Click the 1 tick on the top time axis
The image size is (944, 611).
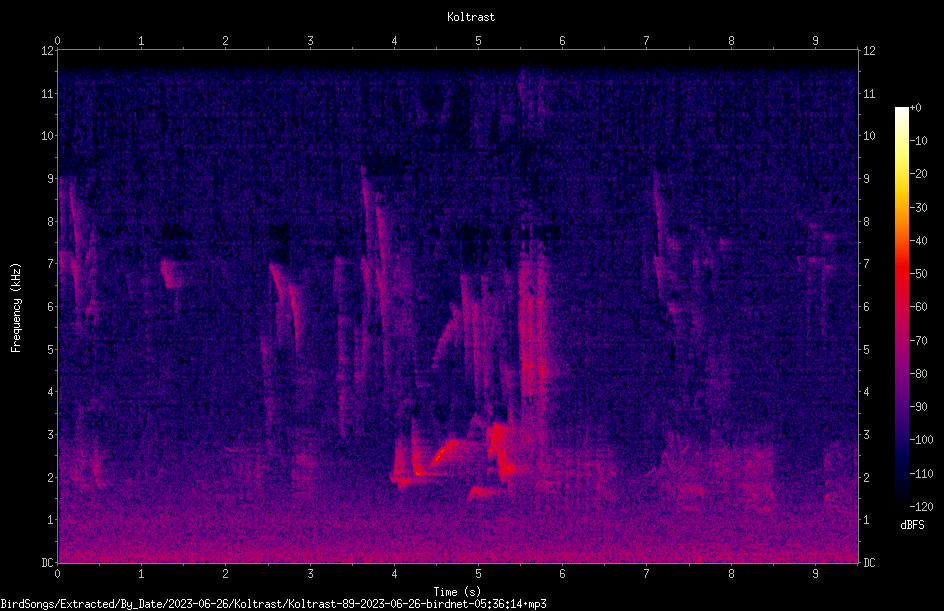(141, 40)
